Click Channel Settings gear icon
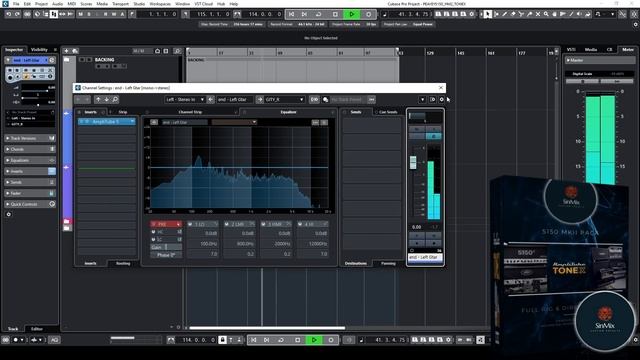640x360 pixels. (441, 100)
